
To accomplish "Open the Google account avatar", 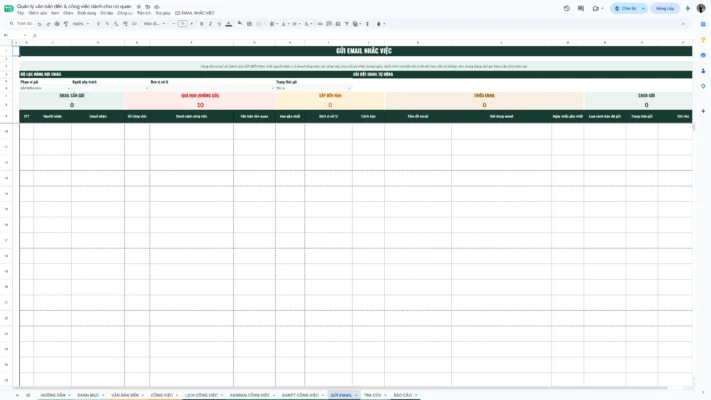I will coord(701,8).
